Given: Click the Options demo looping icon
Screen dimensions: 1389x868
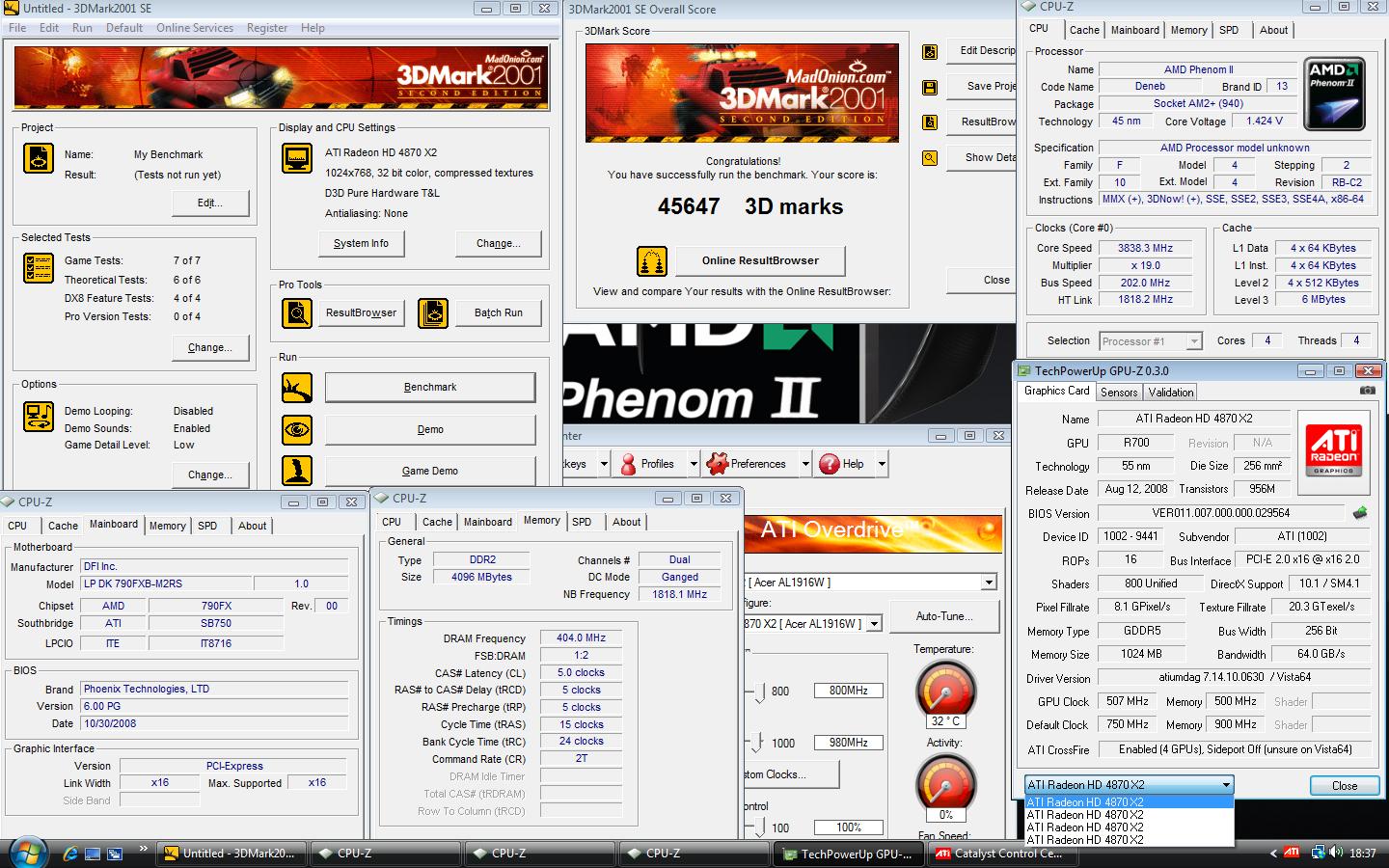Looking at the screenshot, I should tap(38, 417).
